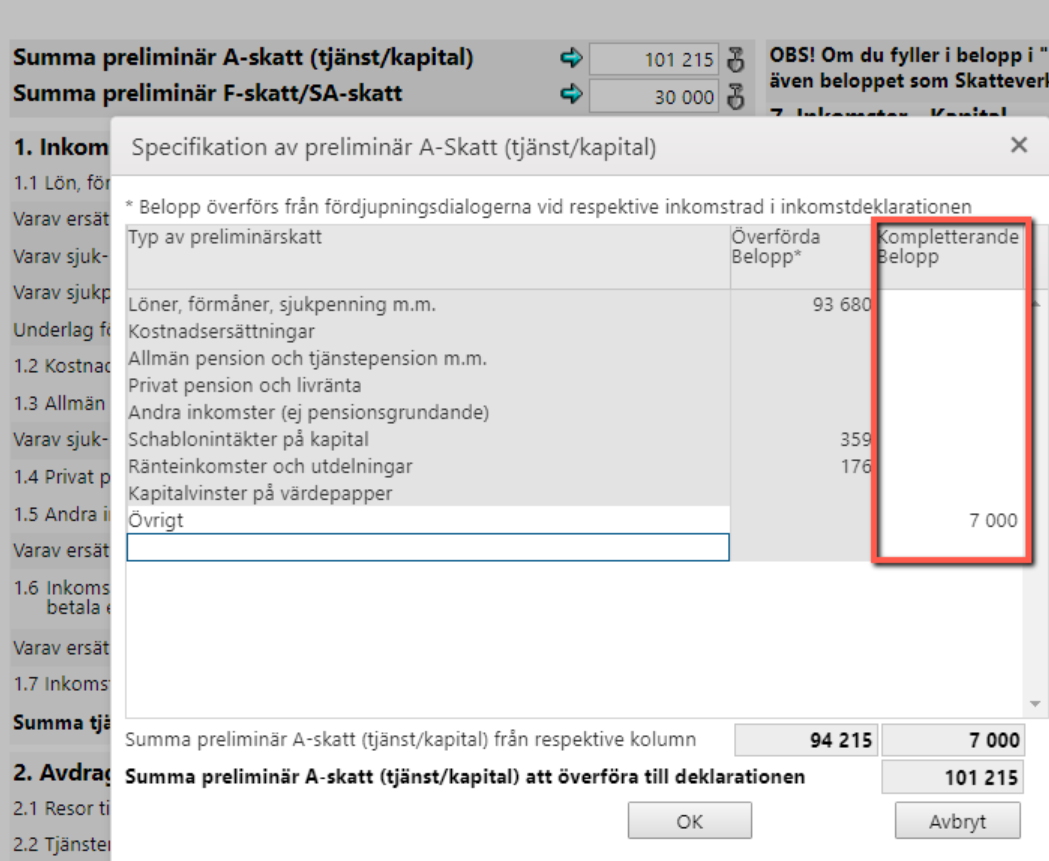The width and height of the screenshot is (1049, 861).
Task: Click the scroll down arrow in the specification table
Action: (1035, 704)
